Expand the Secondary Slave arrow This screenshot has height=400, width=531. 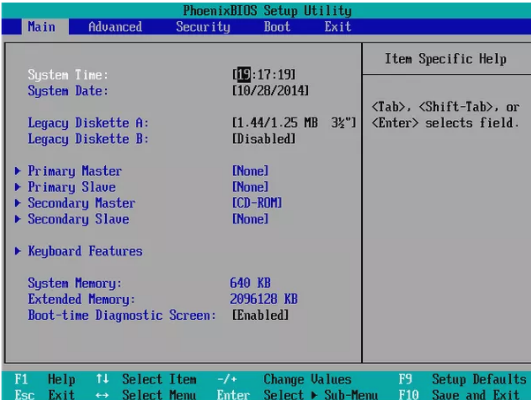point(18,219)
